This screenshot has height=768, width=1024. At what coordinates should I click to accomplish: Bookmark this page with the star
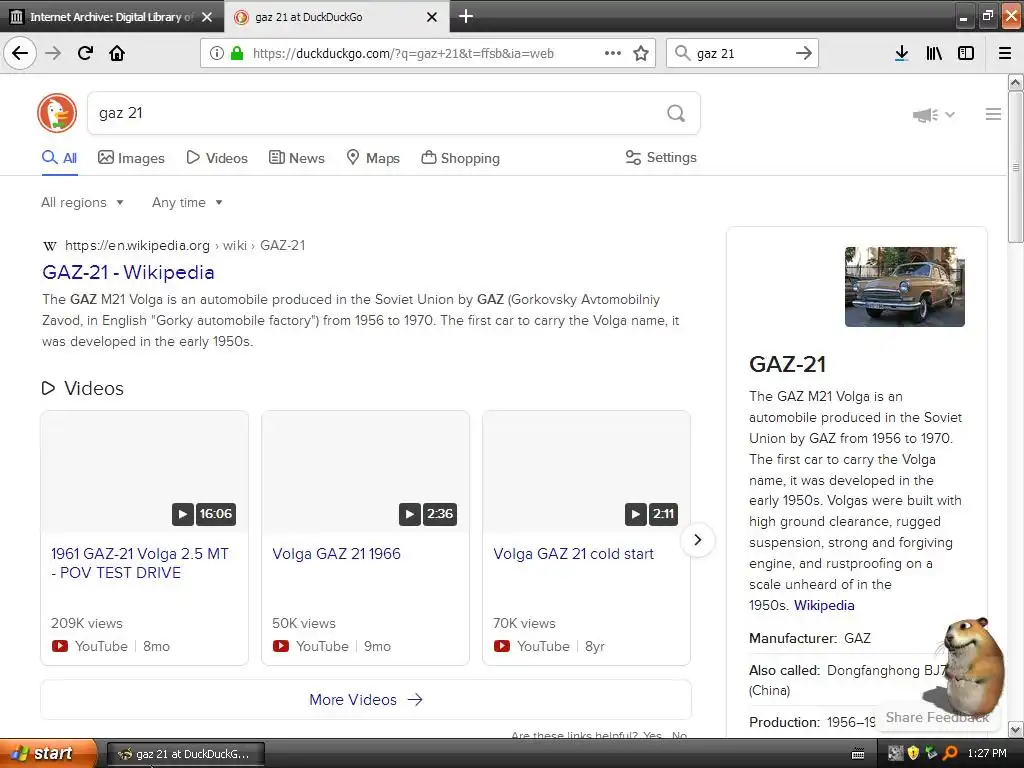pos(641,54)
